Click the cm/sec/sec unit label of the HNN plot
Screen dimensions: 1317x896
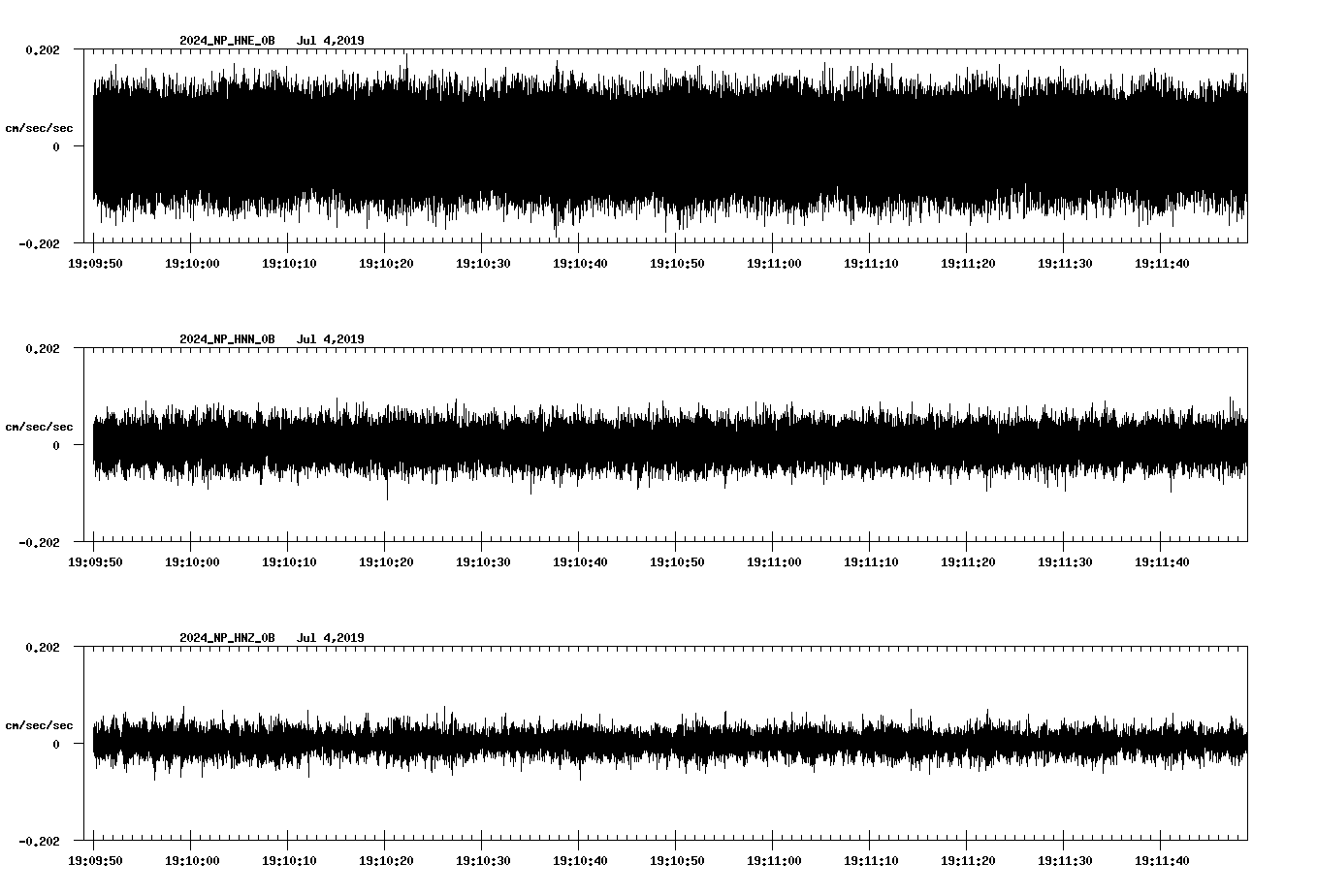tap(39, 427)
